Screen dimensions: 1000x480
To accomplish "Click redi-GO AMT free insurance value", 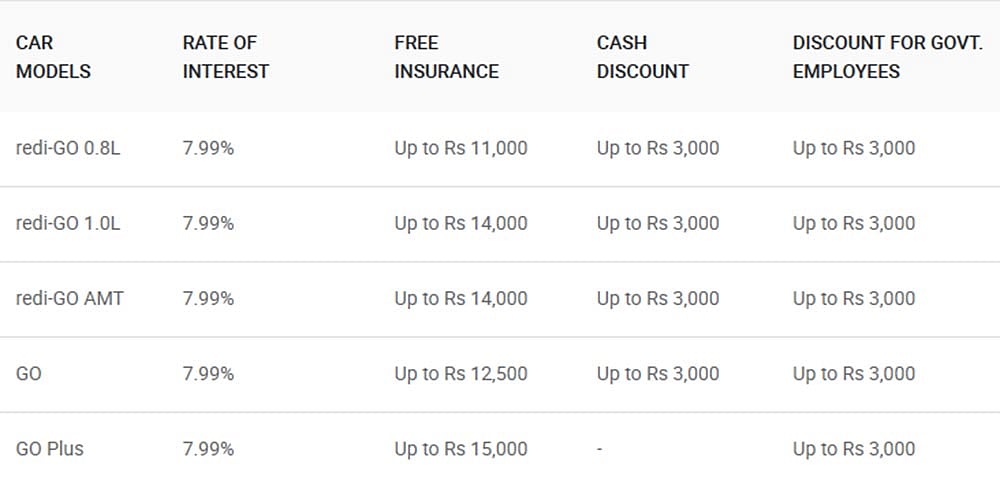I will 461,299.
